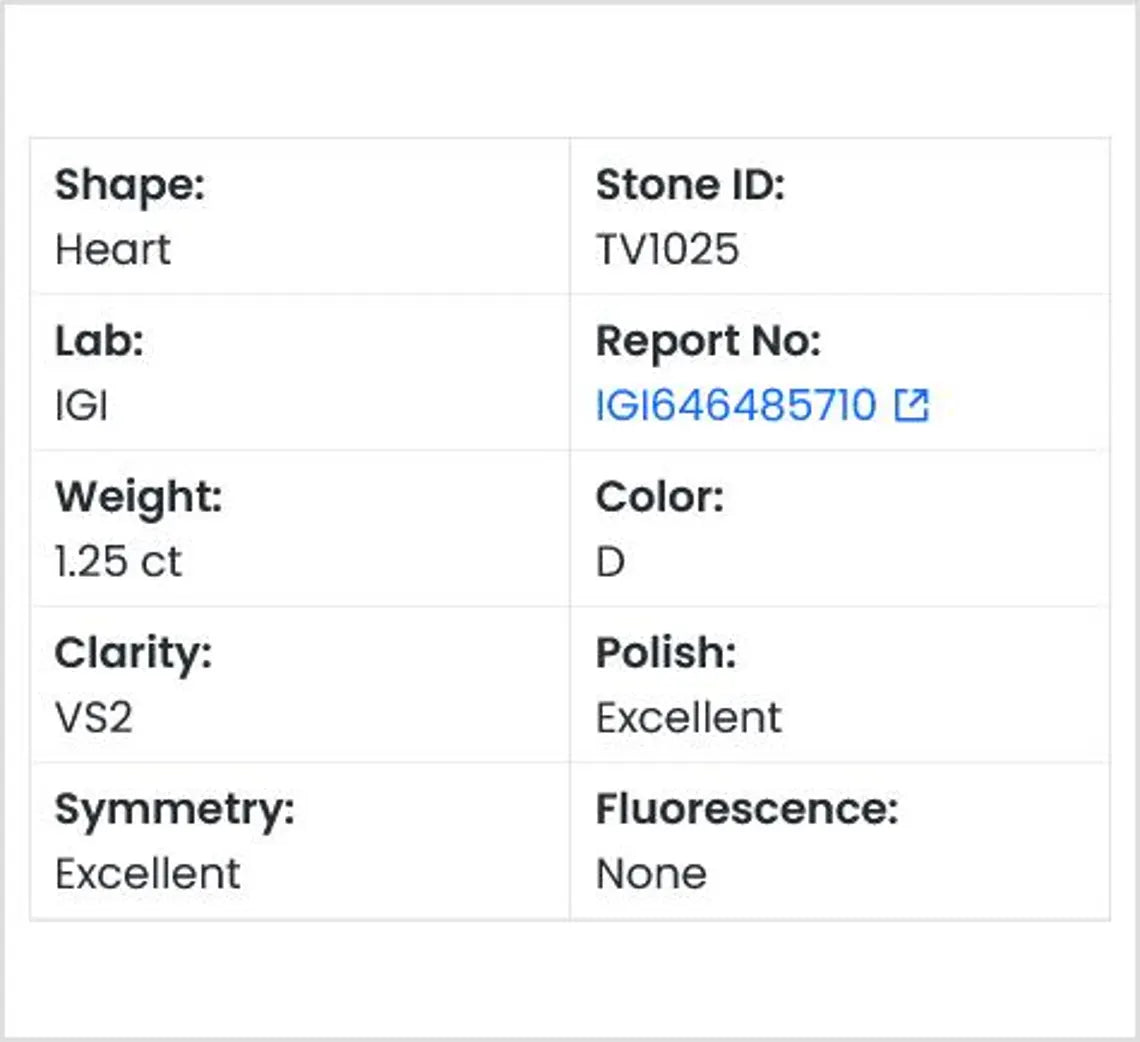The image size is (1140, 1042).
Task: Click the Weight label
Action: [x=138, y=498]
